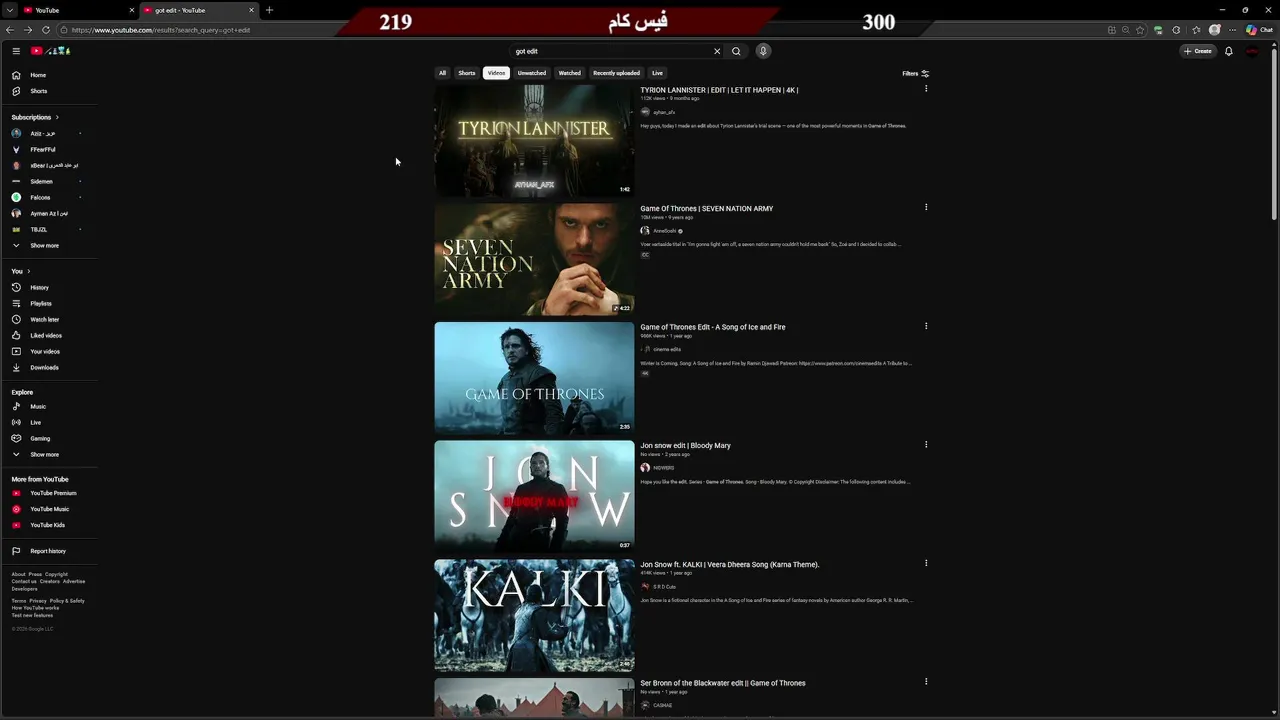Open the hamburger guide menu
Image resolution: width=1280 pixels, height=720 pixels.
click(x=16, y=51)
